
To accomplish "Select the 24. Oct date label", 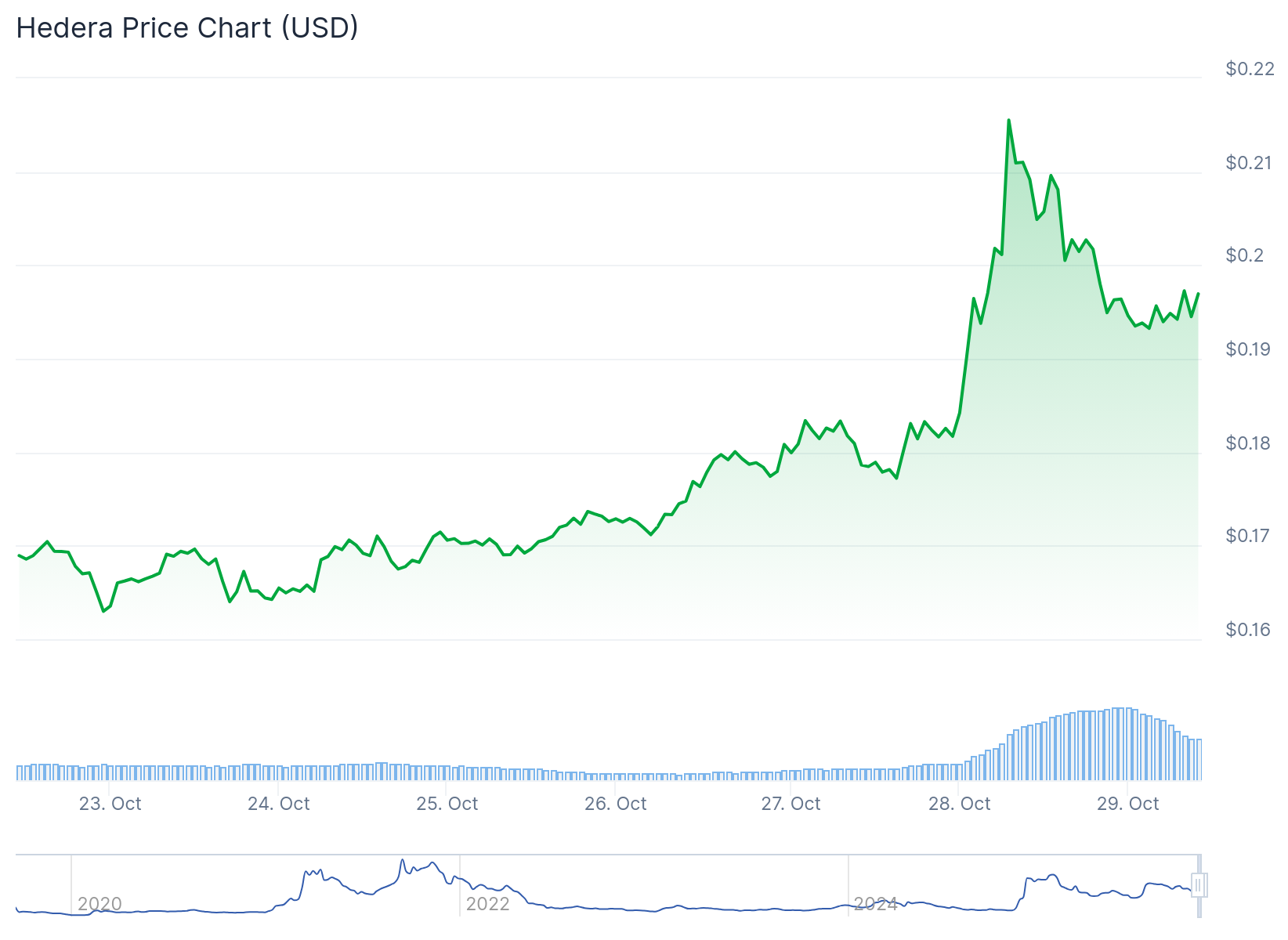I will coord(278,804).
